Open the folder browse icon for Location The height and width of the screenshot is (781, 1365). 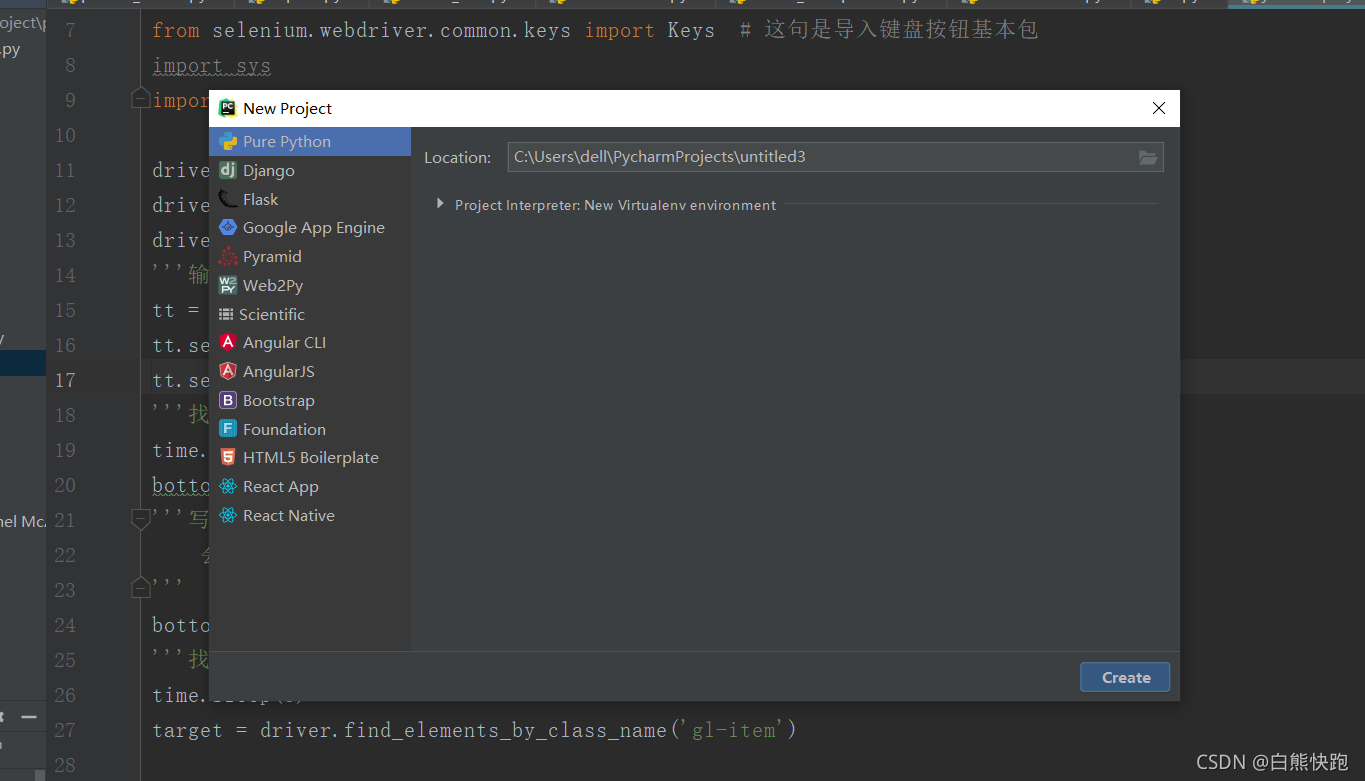click(x=1148, y=157)
